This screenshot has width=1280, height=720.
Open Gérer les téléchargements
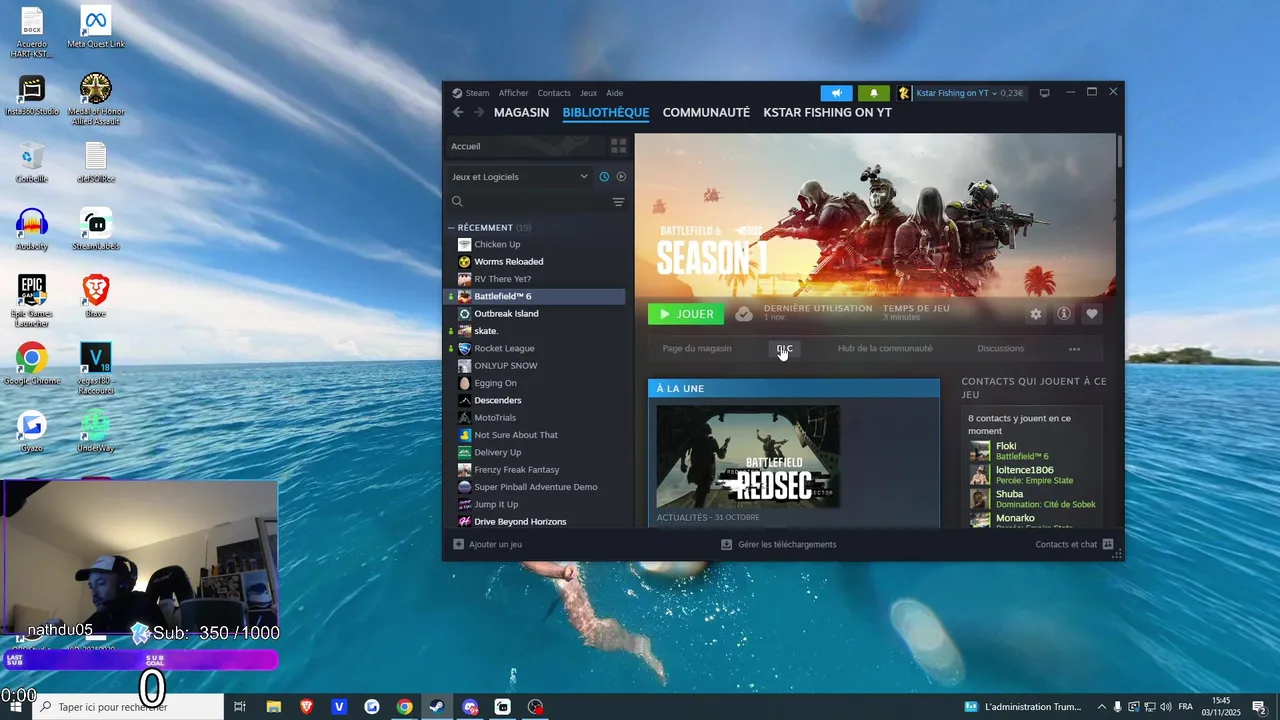tap(779, 544)
